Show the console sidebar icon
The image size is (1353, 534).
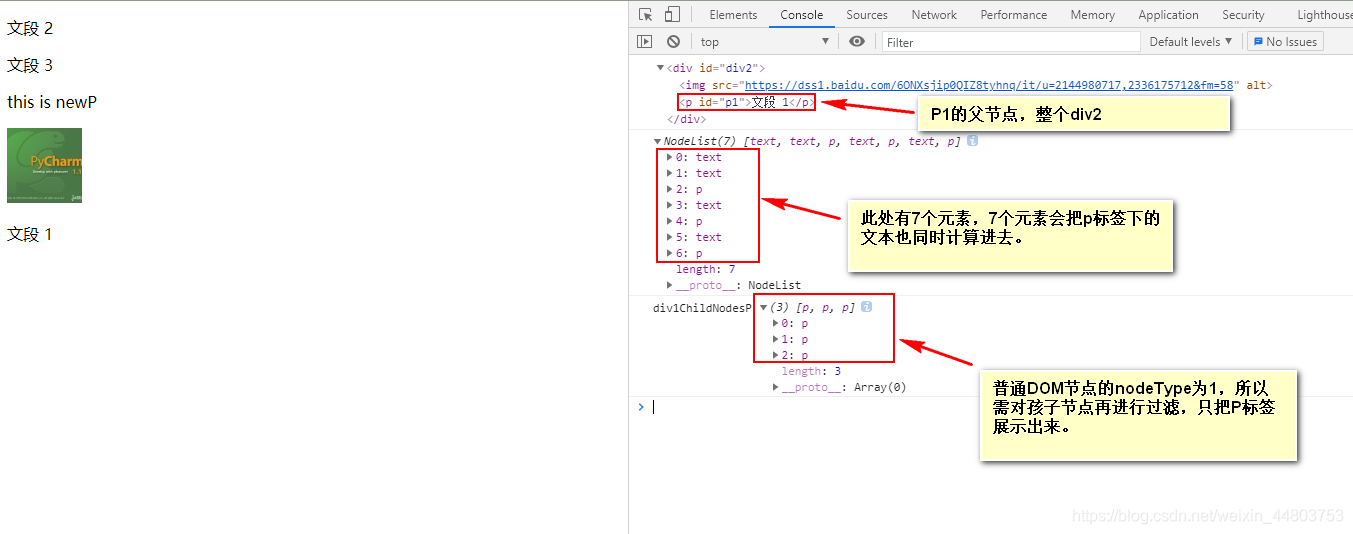click(645, 41)
